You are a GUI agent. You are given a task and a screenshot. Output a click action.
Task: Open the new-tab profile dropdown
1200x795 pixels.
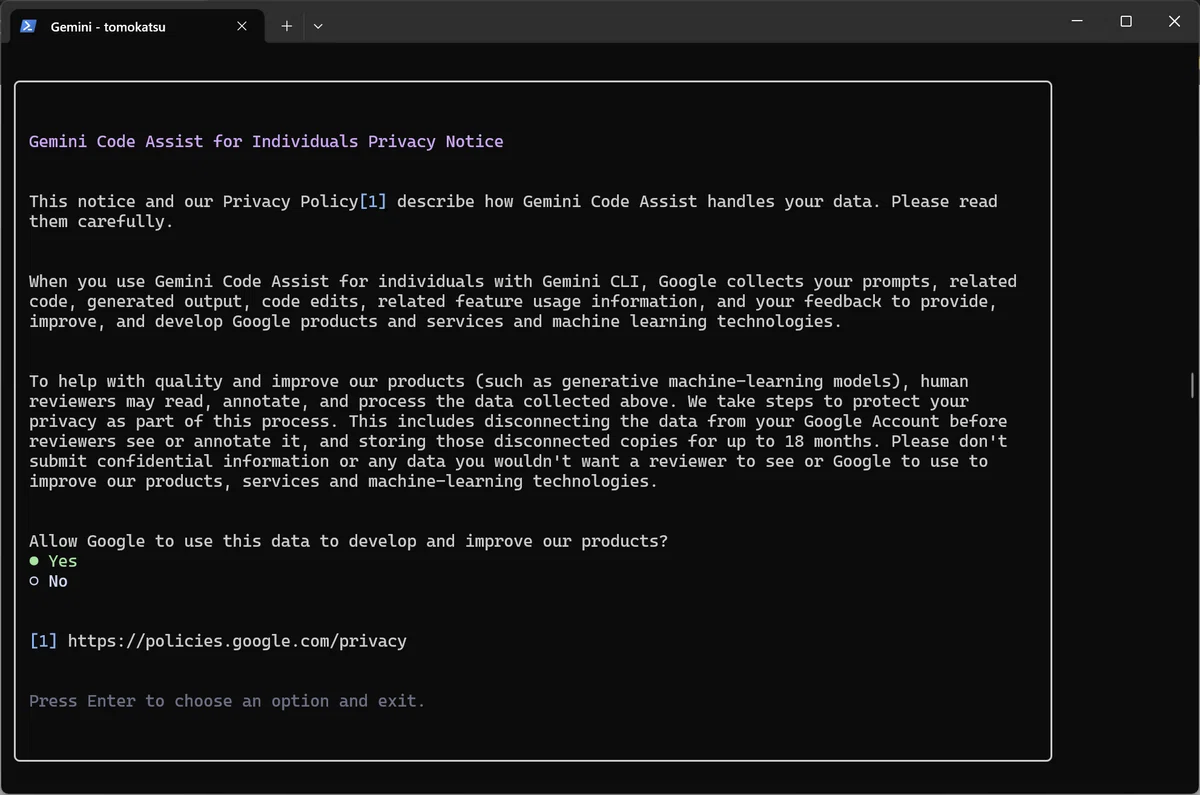coord(318,27)
